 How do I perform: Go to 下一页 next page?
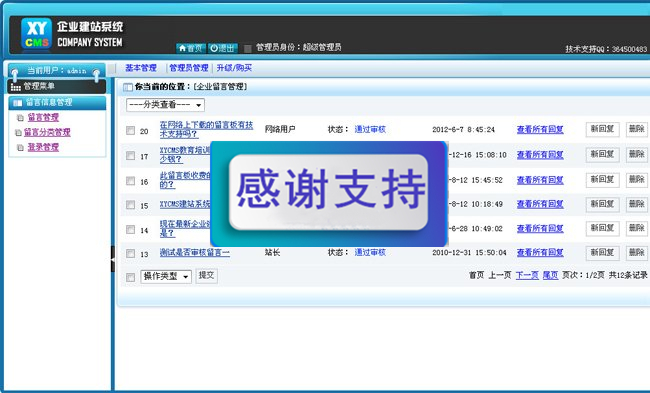coord(527,275)
